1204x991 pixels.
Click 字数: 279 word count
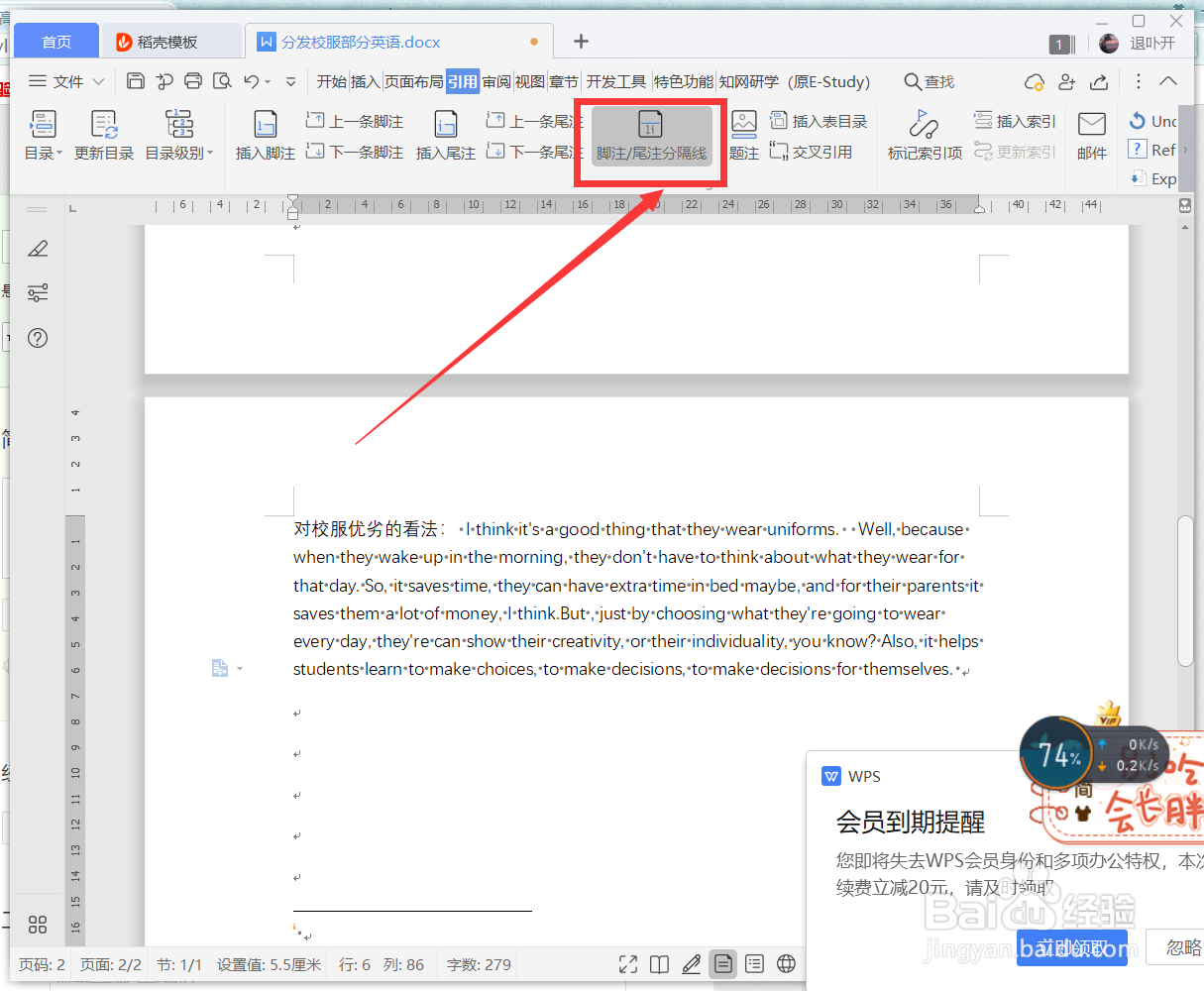click(479, 964)
